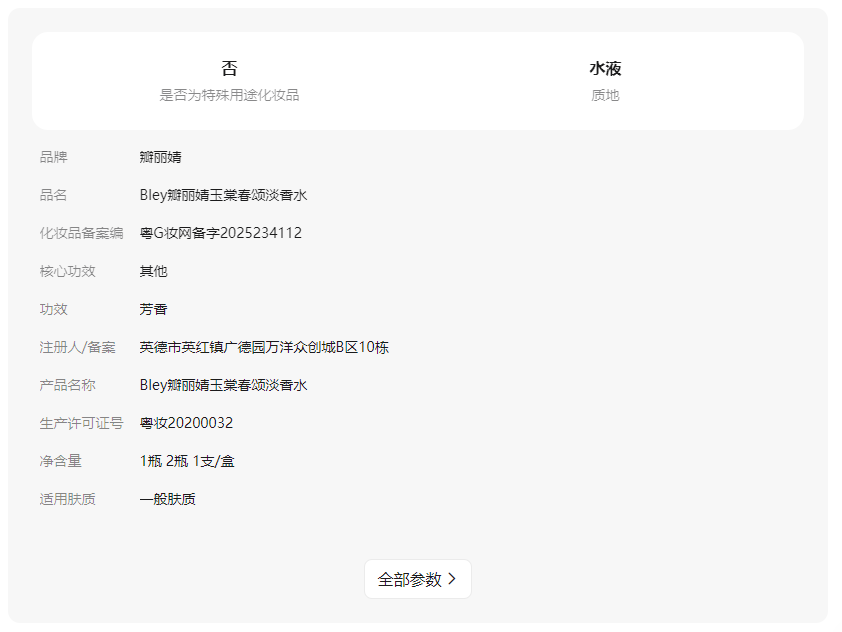Select filing number 粤G妆网备字2025234112

pos(220,233)
